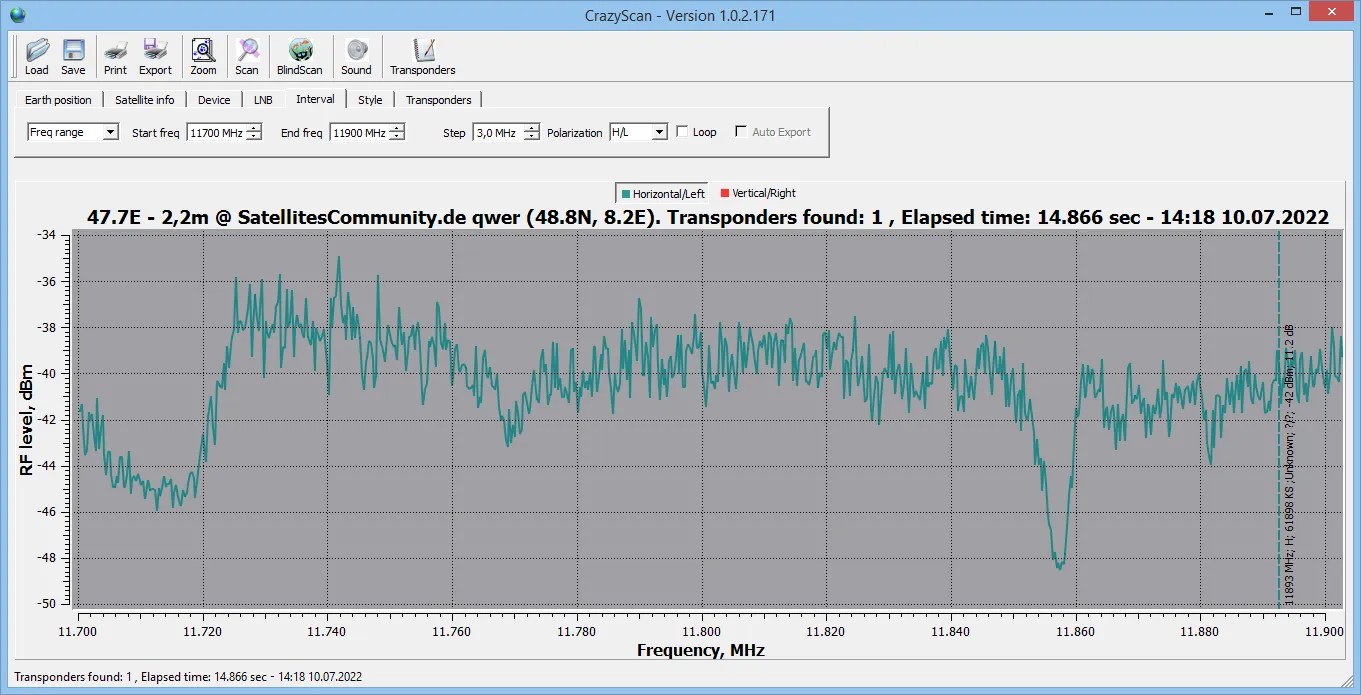1361x695 pixels.
Task: Click the Frequency, MHz axis label
Action: pos(701,651)
